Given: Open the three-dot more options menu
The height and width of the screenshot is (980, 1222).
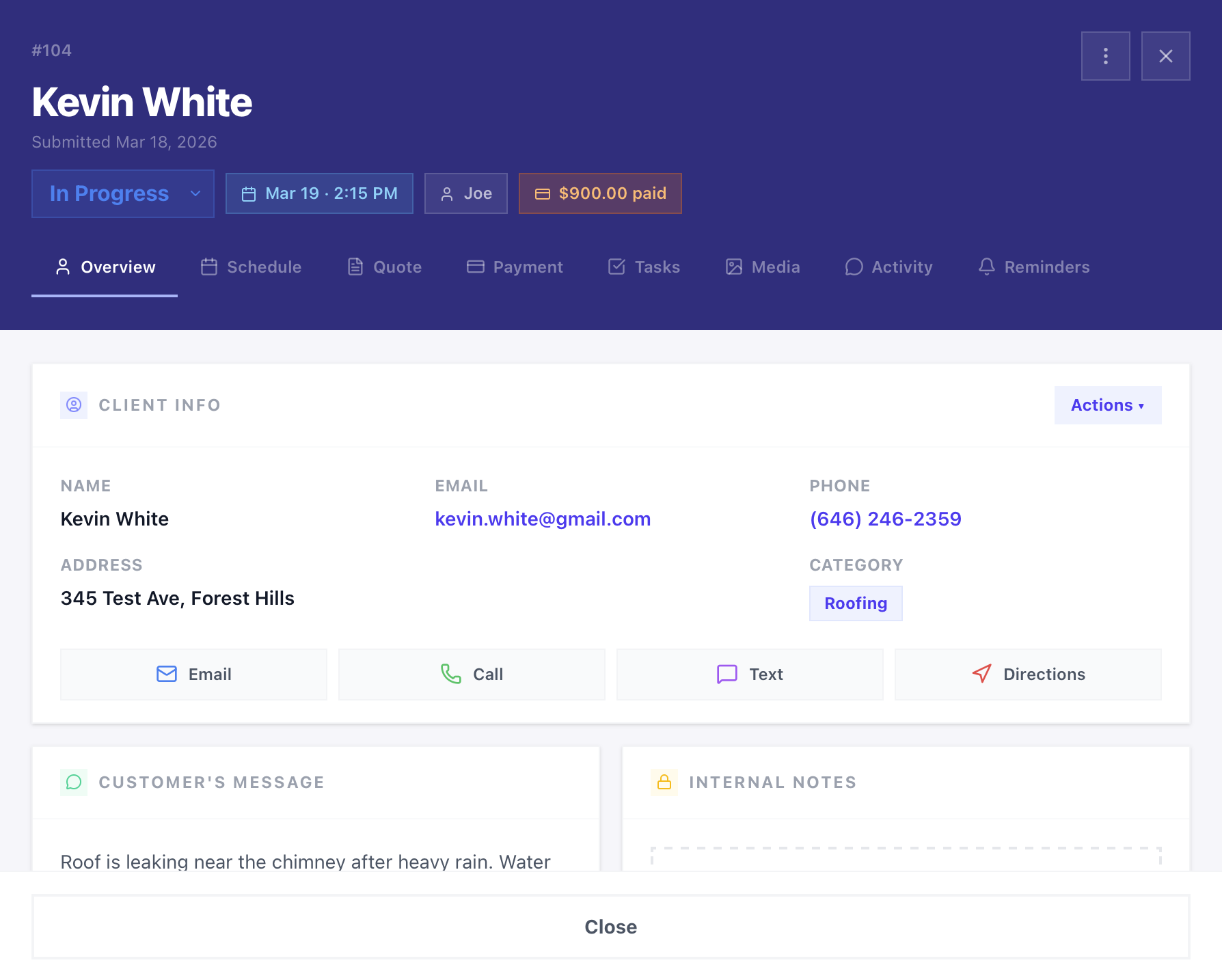Looking at the screenshot, I should 1105,56.
